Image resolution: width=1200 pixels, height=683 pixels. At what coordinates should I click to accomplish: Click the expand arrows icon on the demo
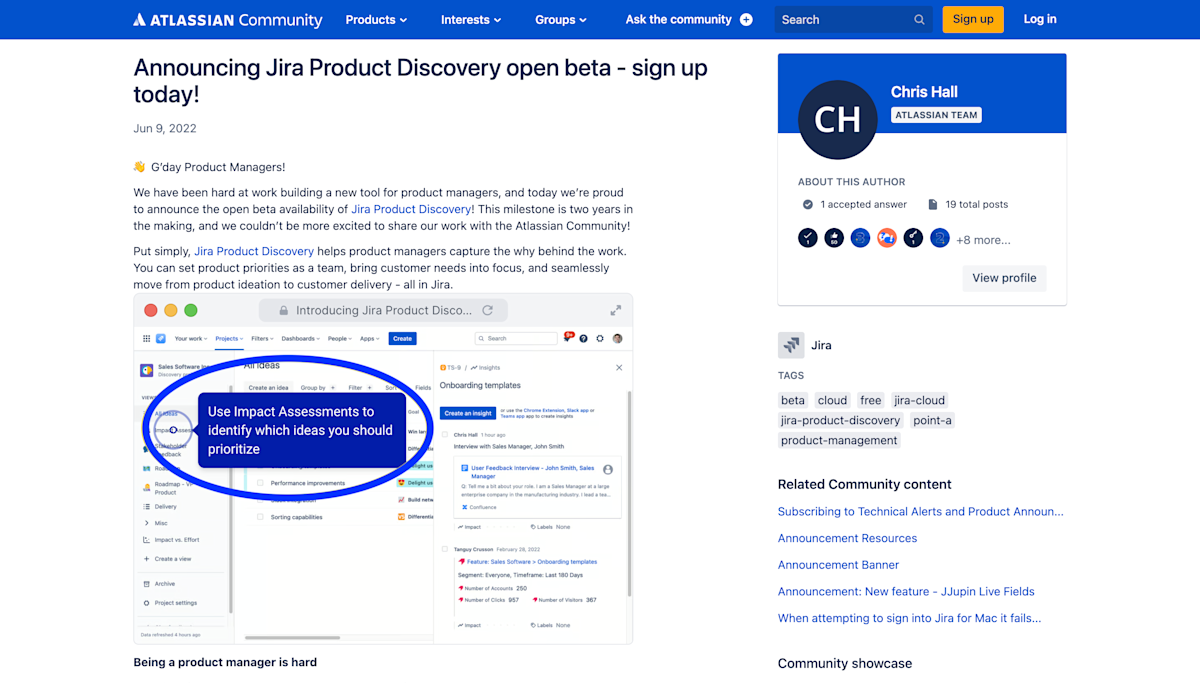616,310
